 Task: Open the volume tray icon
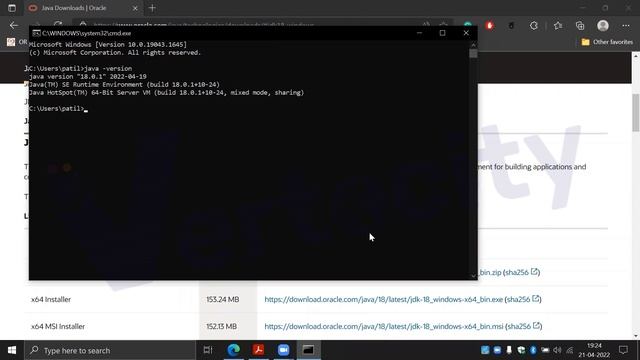tap(557, 350)
